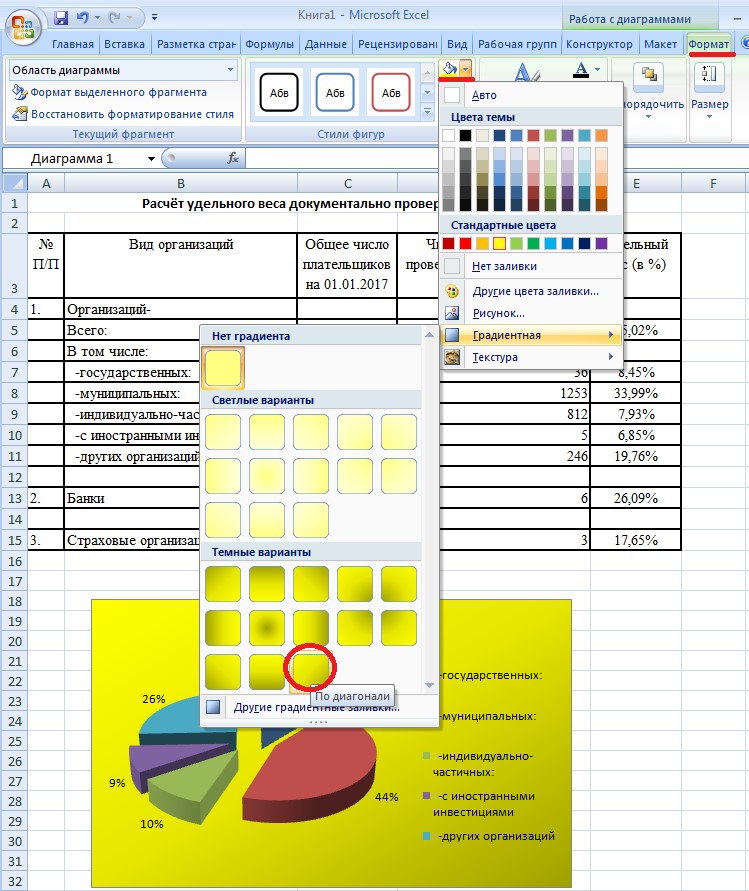Open the Undo history dropdown arrow

pos(97,18)
